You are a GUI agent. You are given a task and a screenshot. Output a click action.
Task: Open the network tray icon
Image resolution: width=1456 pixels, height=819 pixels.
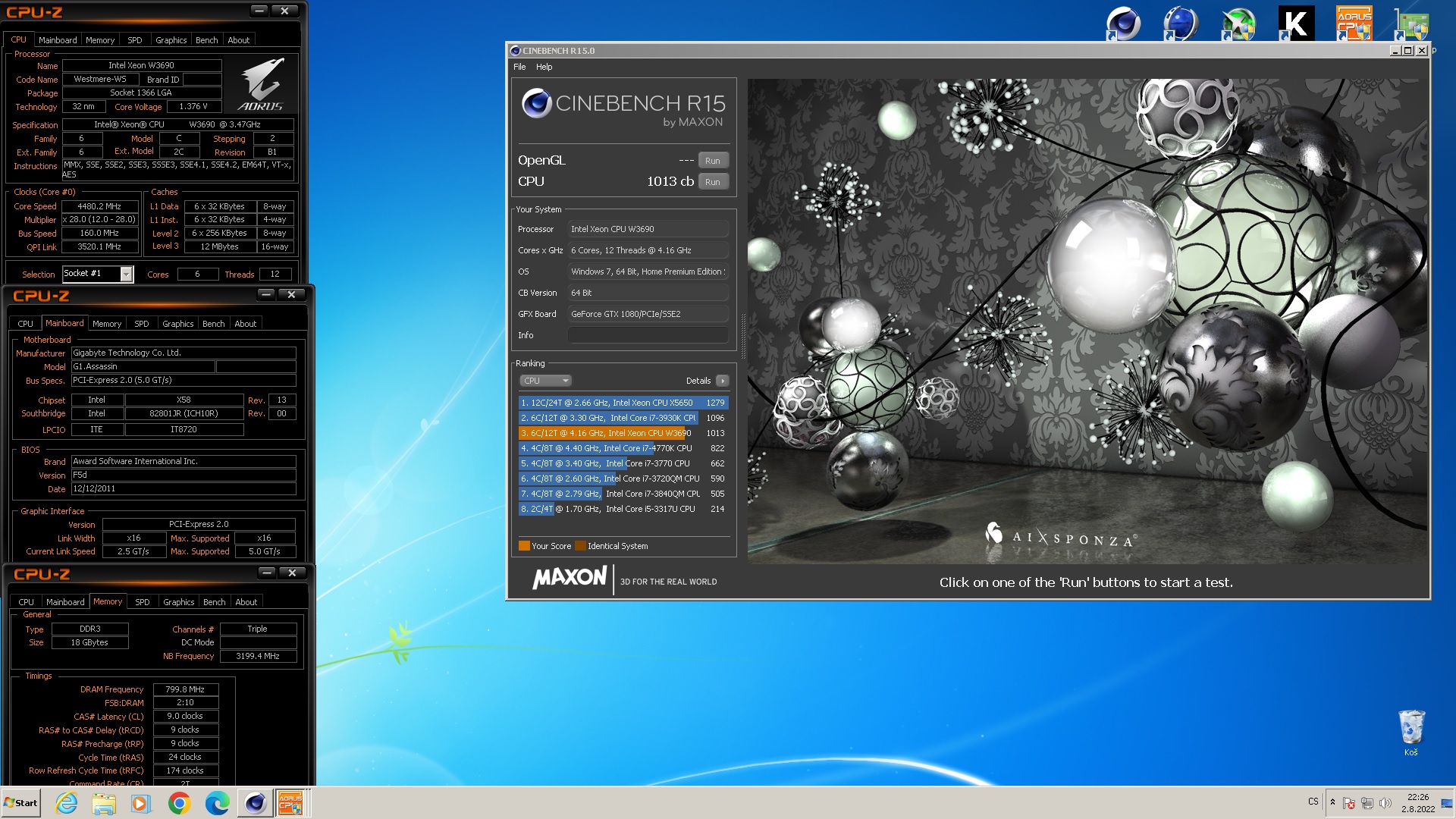point(1367,803)
